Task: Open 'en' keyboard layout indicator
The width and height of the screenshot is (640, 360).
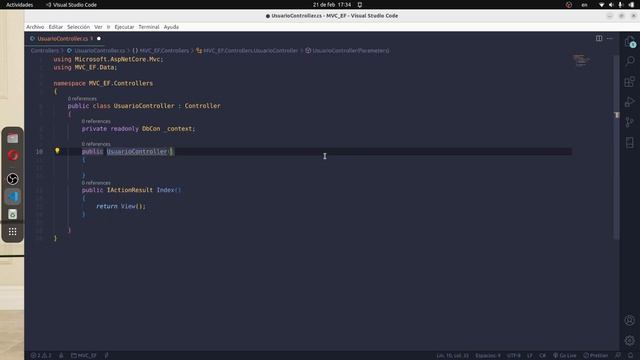Action: 584,5
